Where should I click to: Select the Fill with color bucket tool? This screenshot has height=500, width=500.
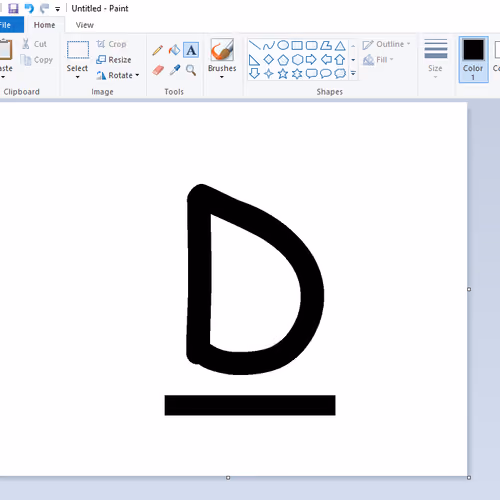click(x=174, y=50)
